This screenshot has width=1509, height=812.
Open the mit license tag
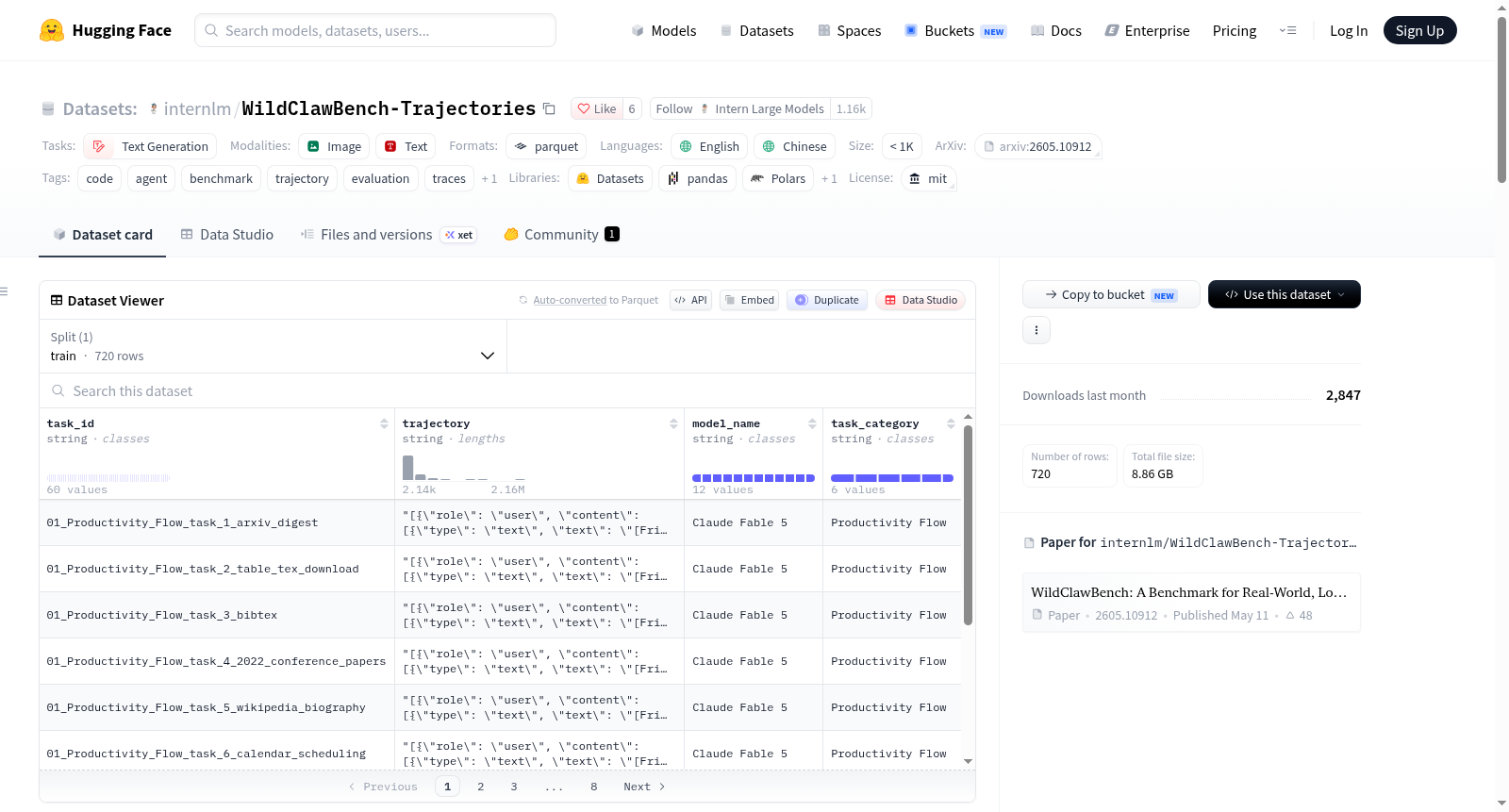pyautogui.click(x=928, y=178)
